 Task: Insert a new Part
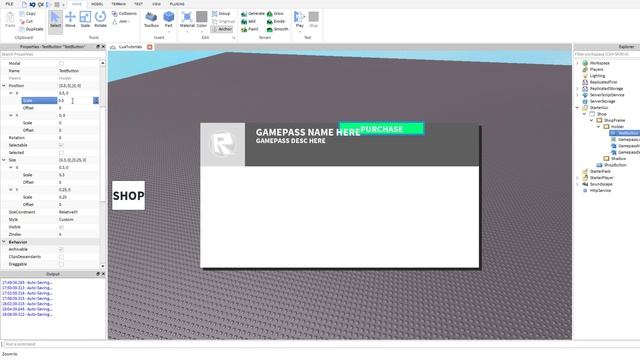pos(169,19)
